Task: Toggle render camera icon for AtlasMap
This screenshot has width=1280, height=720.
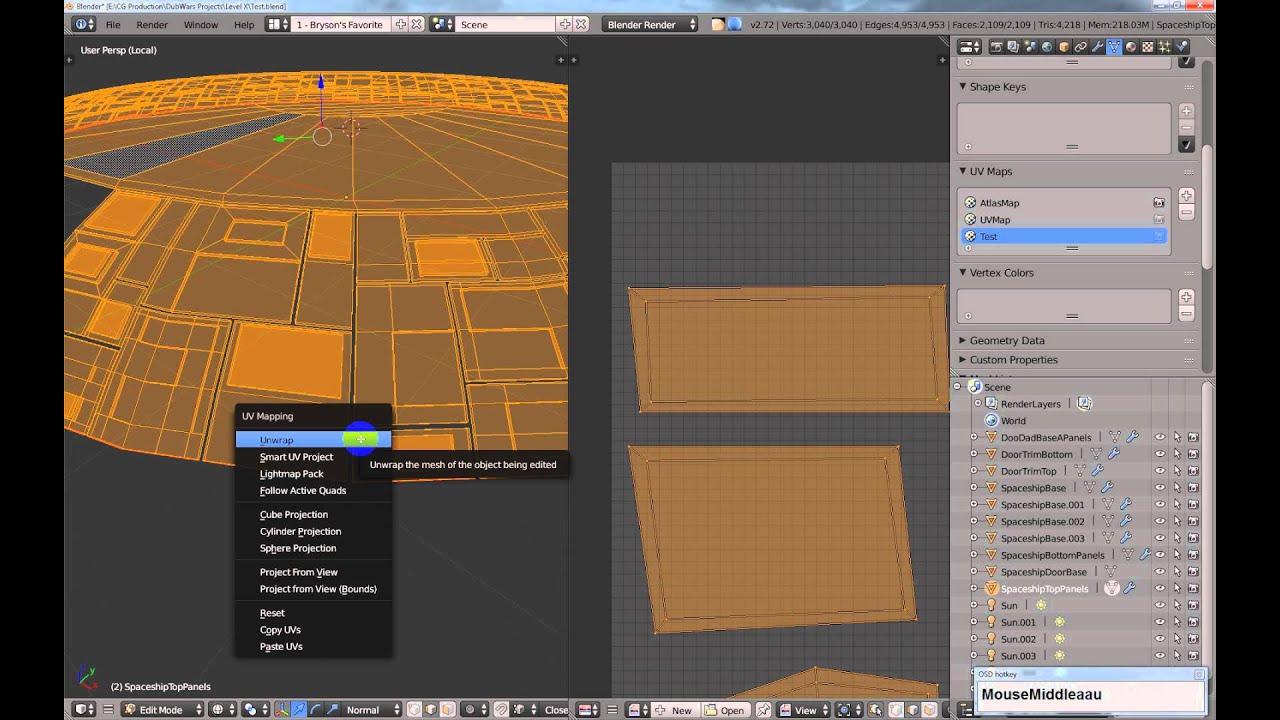Action: pyautogui.click(x=1159, y=203)
